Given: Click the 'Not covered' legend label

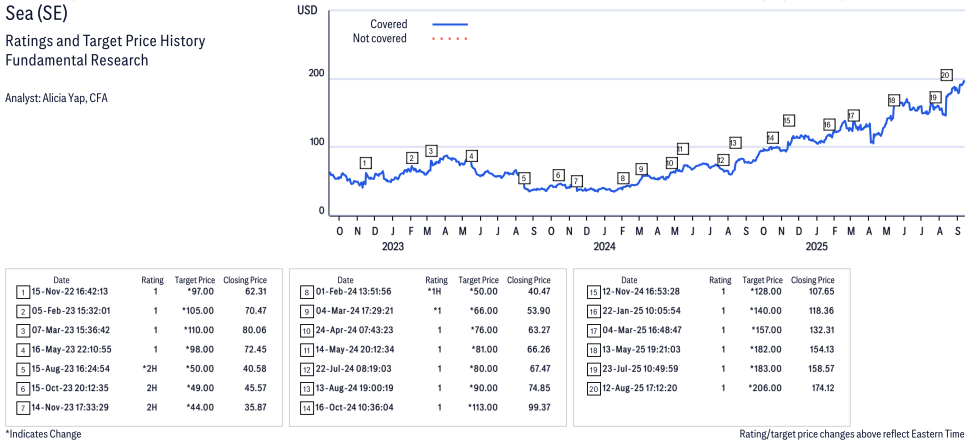Looking at the screenshot, I should [380, 39].
